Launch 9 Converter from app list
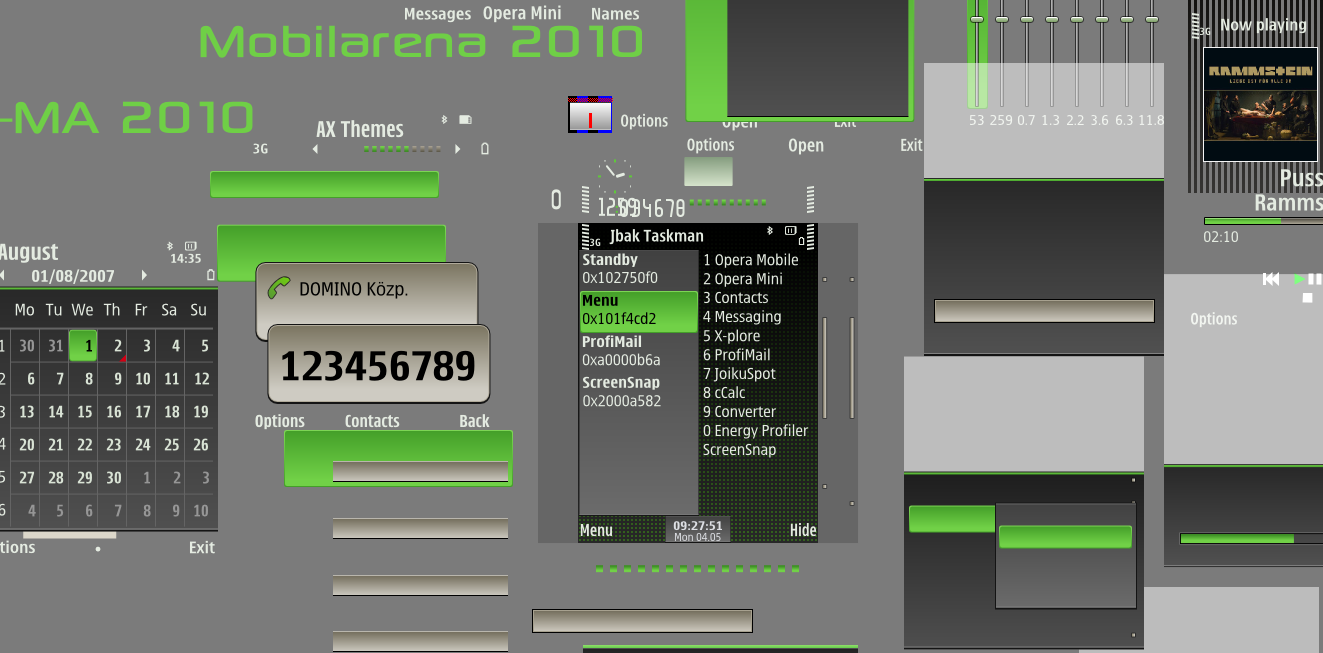 click(739, 412)
